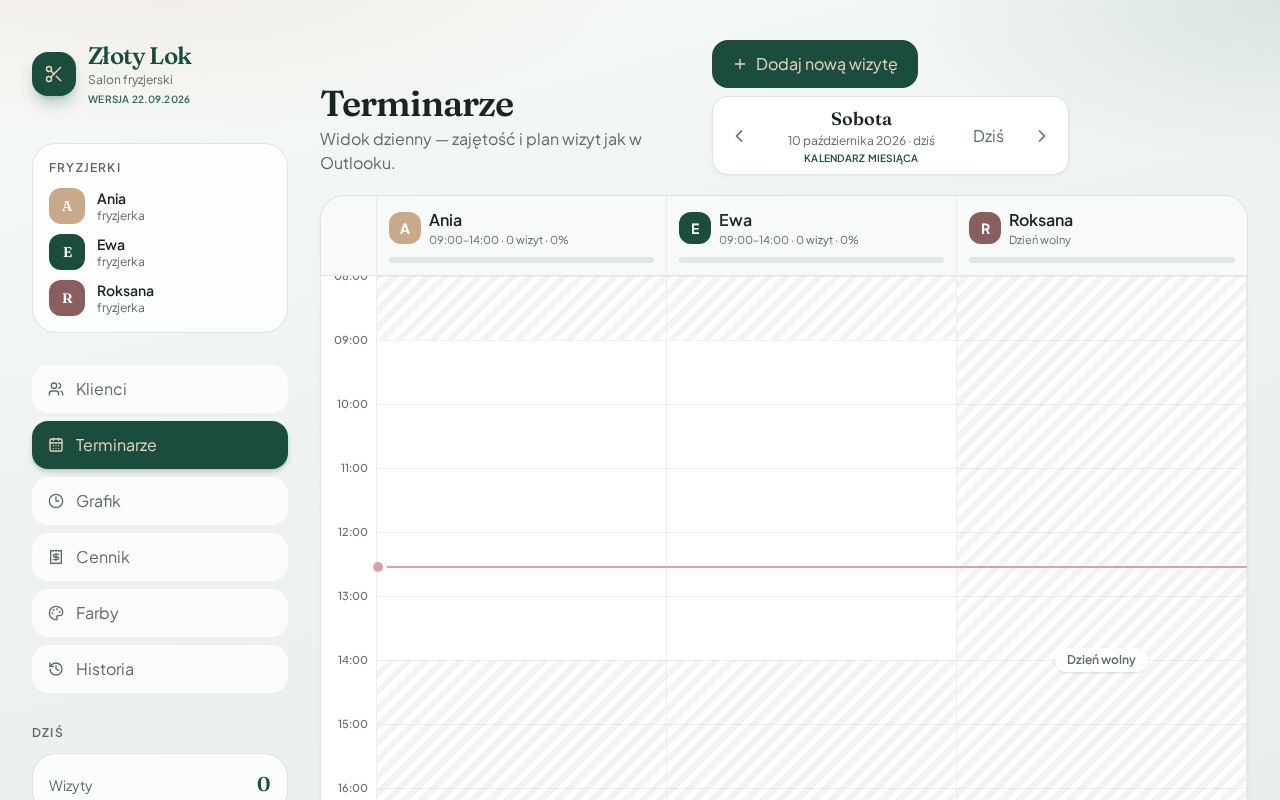This screenshot has height=800, width=1280.
Task: Go to next day with right chevron
Action: [x=1042, y=136]
